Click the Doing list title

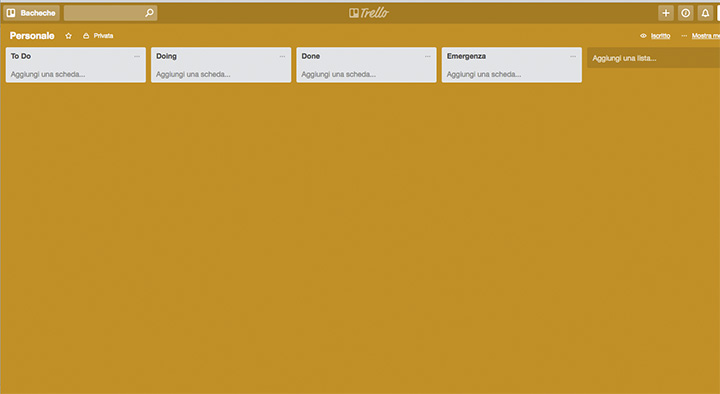click(x=166, y=56)
